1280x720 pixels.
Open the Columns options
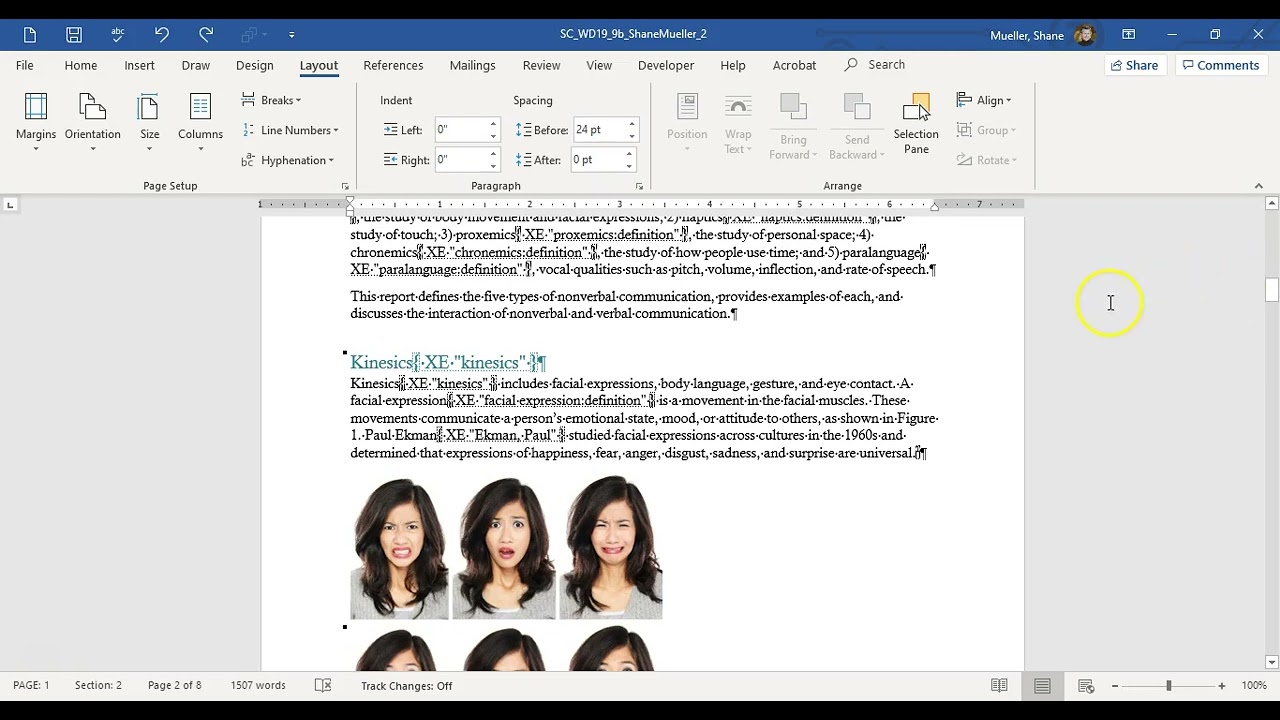[200, 124]
